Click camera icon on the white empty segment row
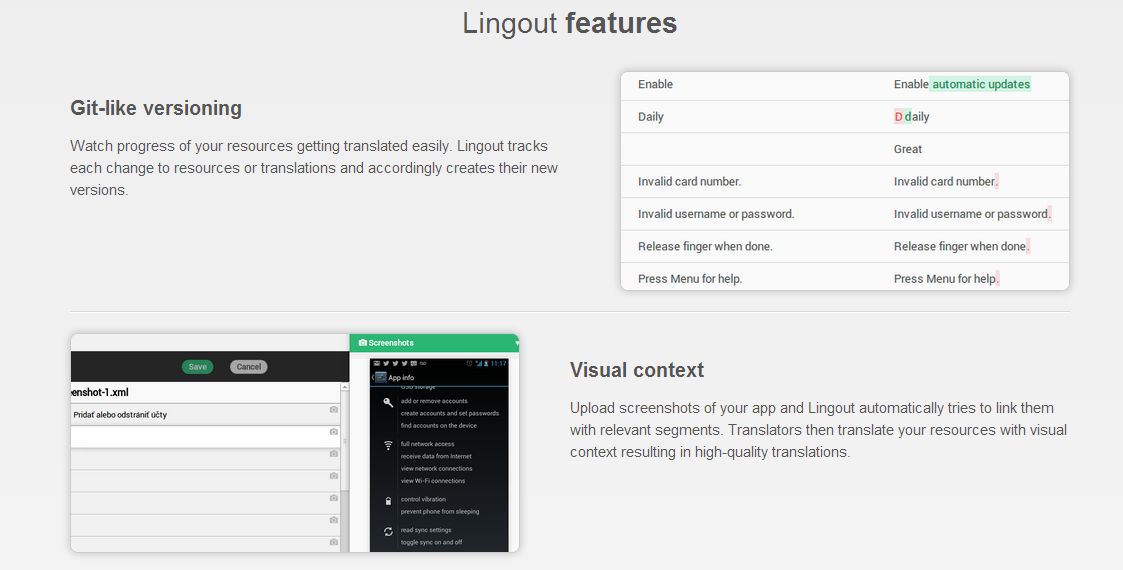The height and width of the screenshot is (570, 1123). pyautogui.click(x=333, y=432)
